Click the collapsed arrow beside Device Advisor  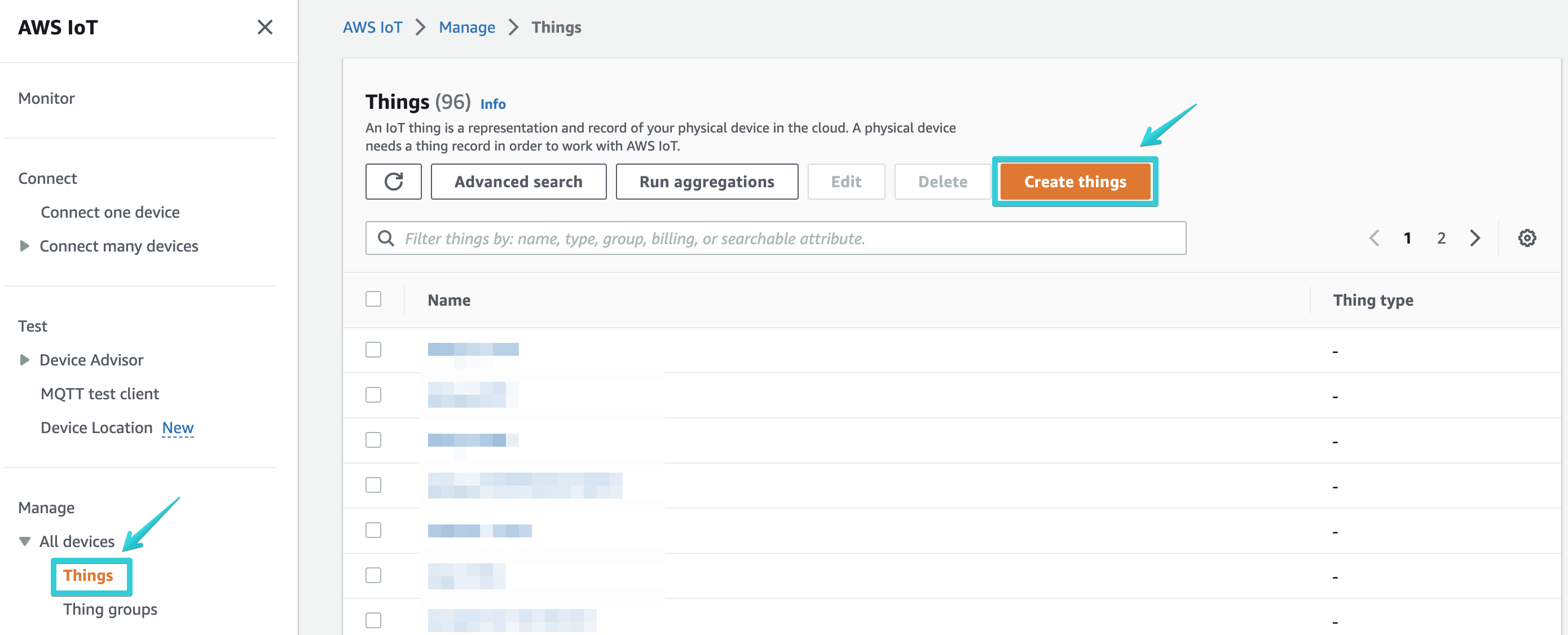click(x=24, y=360)
